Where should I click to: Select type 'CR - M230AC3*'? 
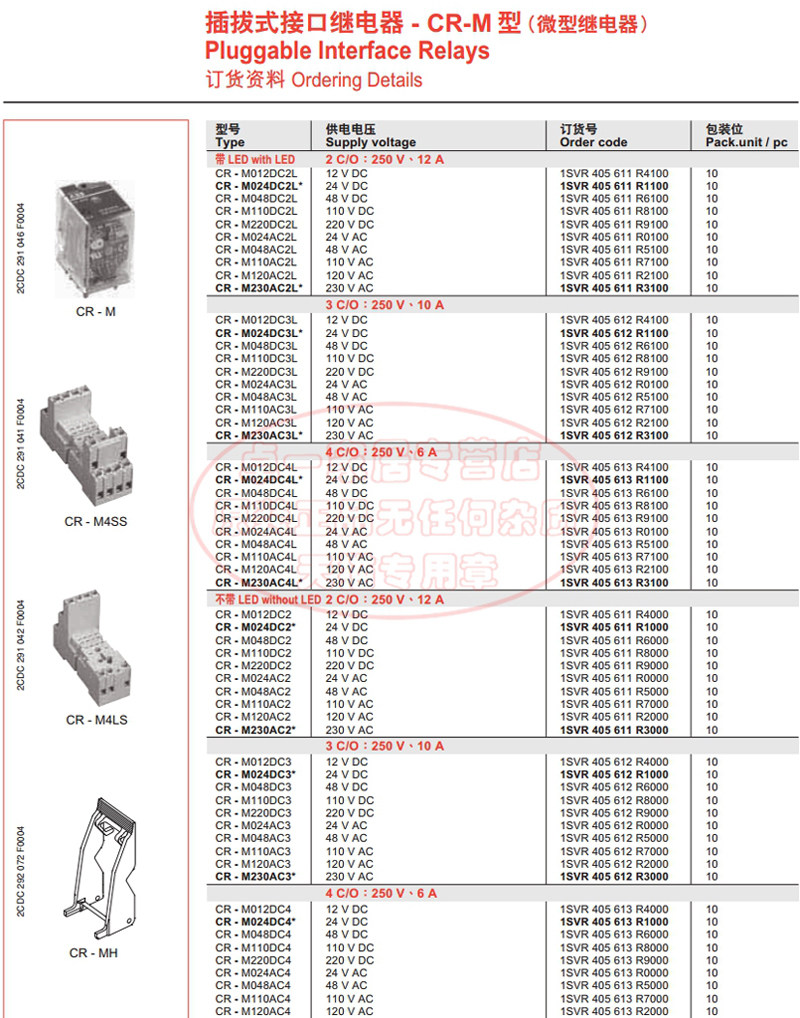255,876
